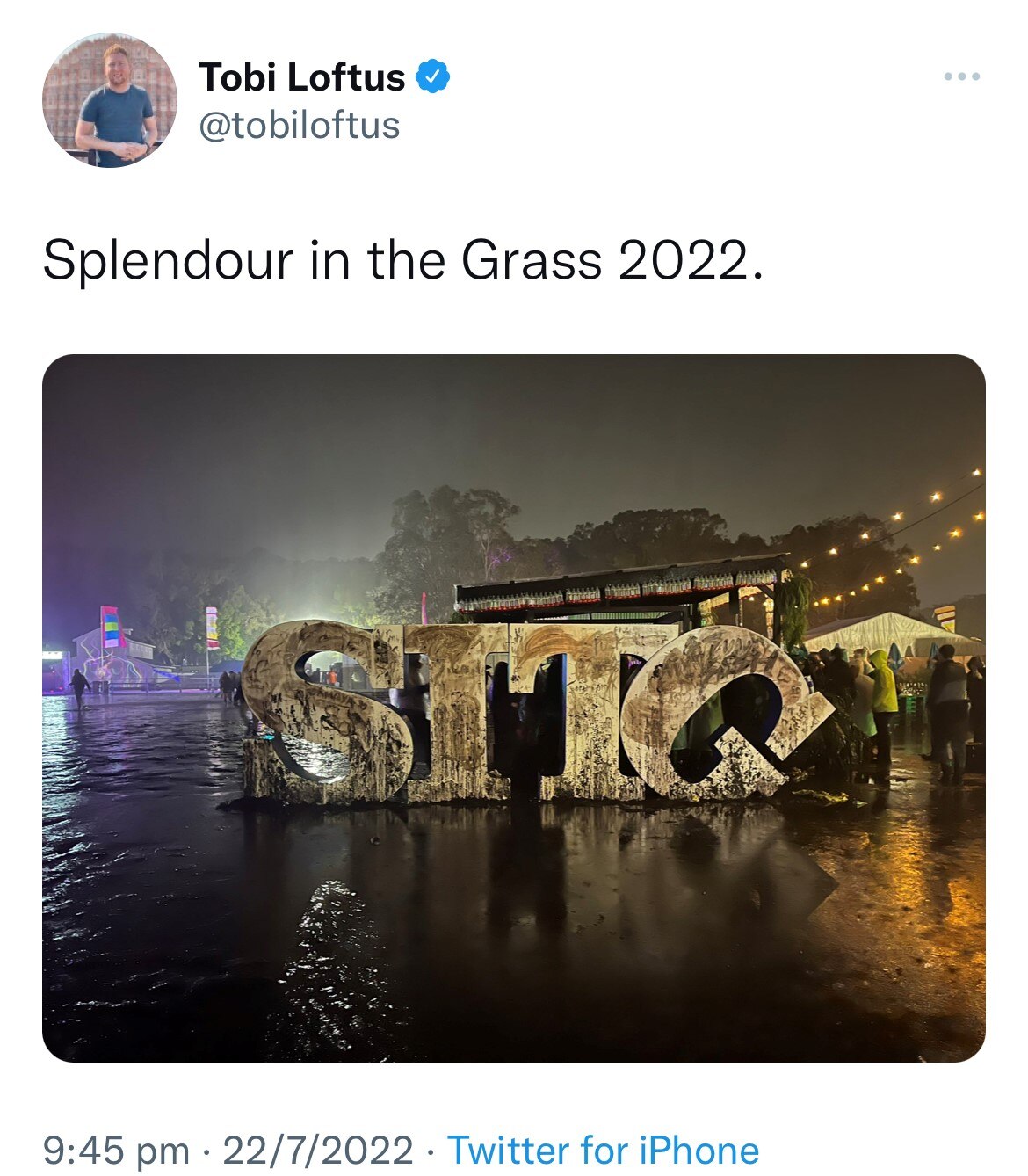Open the attached festival photo
This screenshot has height=1176, width=1028.
click(x=514, y=708)
